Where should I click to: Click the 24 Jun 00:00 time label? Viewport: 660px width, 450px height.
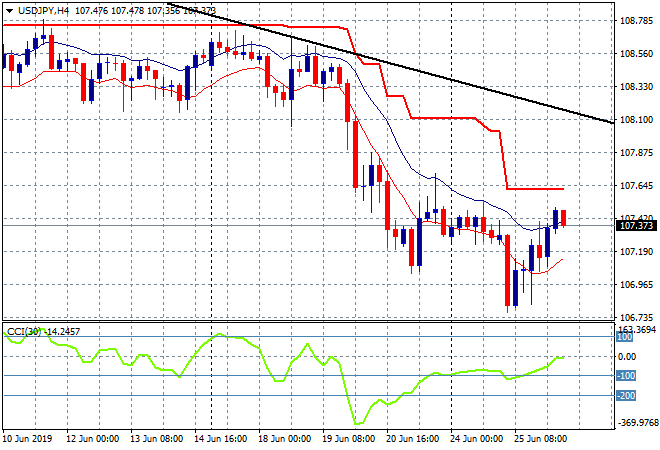click(476, 439)
